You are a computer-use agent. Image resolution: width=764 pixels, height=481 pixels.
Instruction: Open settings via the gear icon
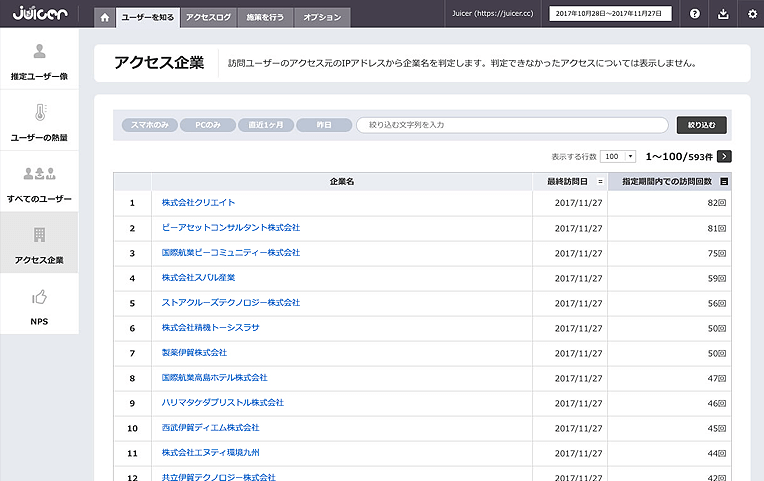click(752, 14)
